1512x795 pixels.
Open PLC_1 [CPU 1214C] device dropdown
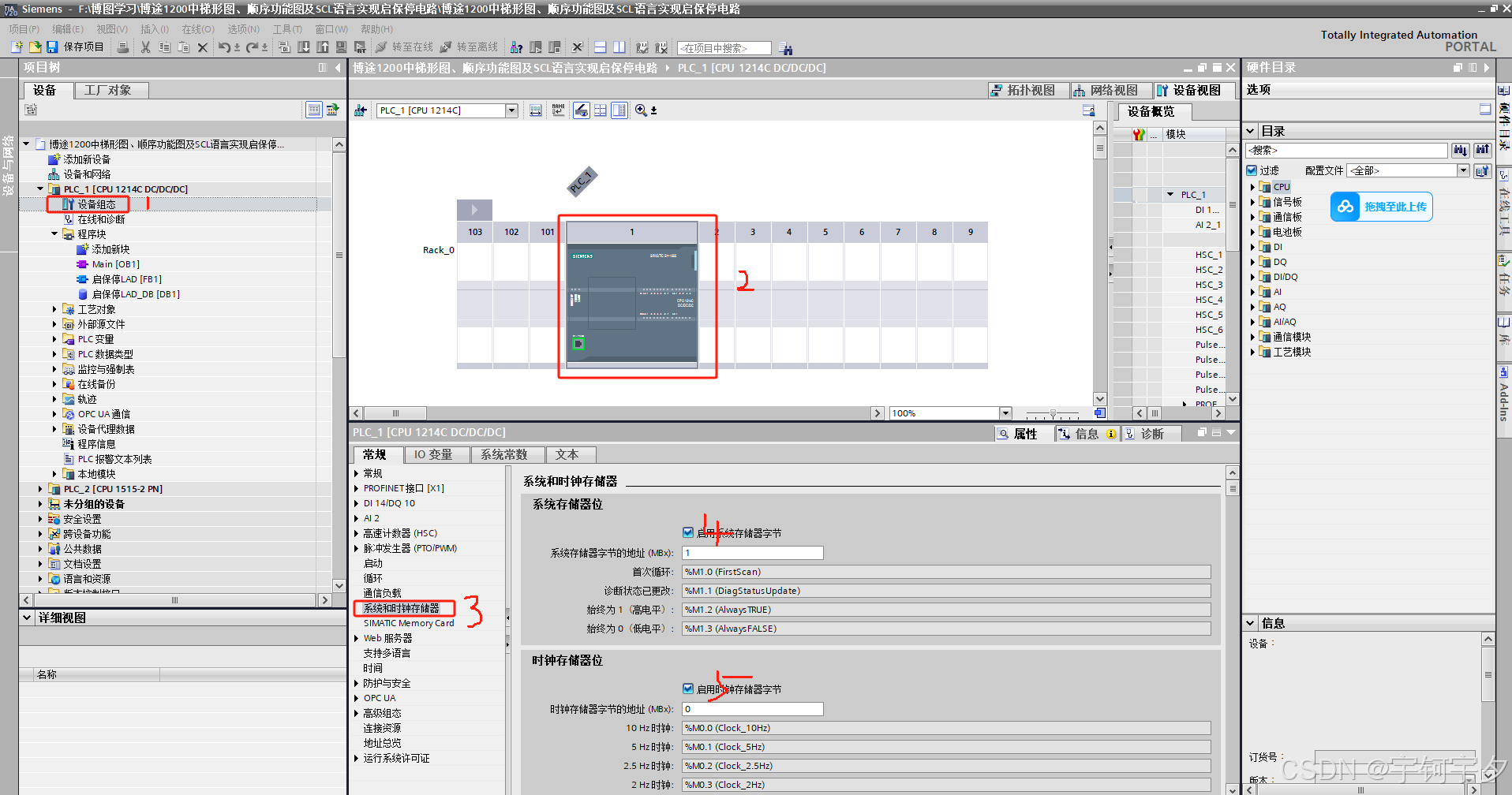511,110
